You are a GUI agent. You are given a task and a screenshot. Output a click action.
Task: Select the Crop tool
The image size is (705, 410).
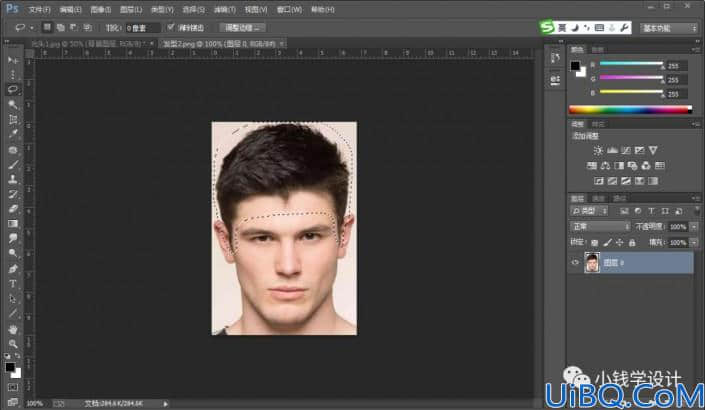13,119
